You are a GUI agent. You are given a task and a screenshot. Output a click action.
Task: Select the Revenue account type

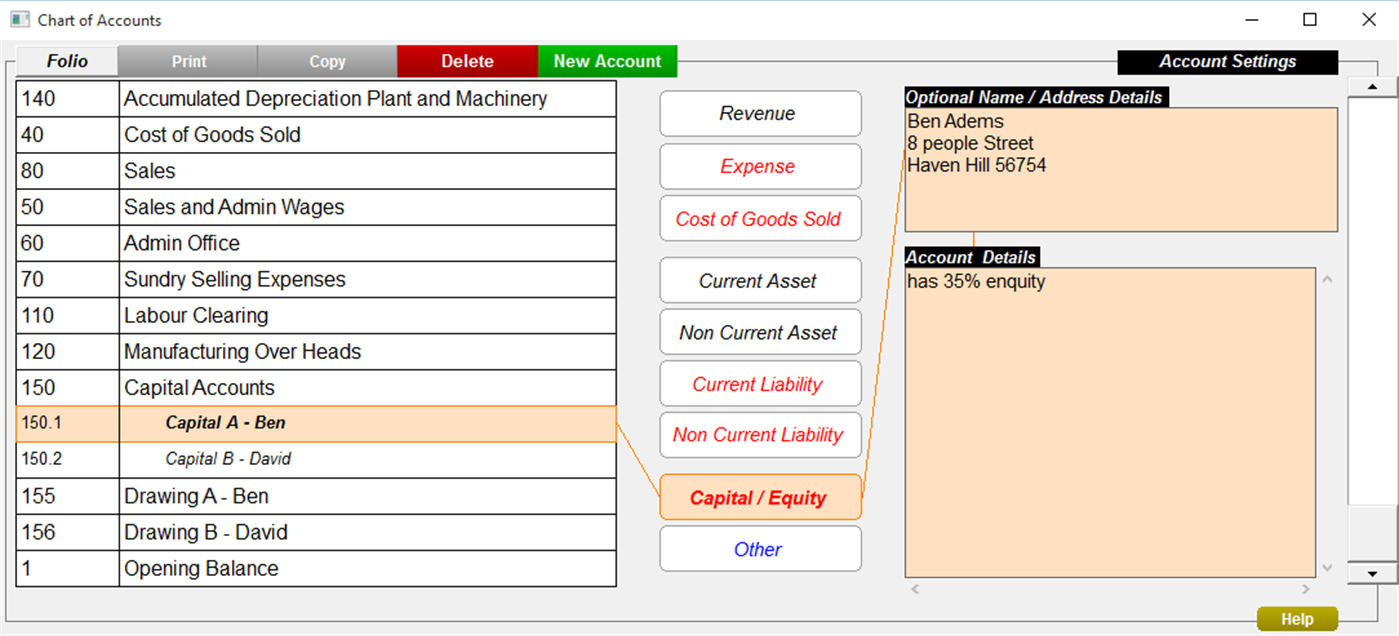pos(760,113)
